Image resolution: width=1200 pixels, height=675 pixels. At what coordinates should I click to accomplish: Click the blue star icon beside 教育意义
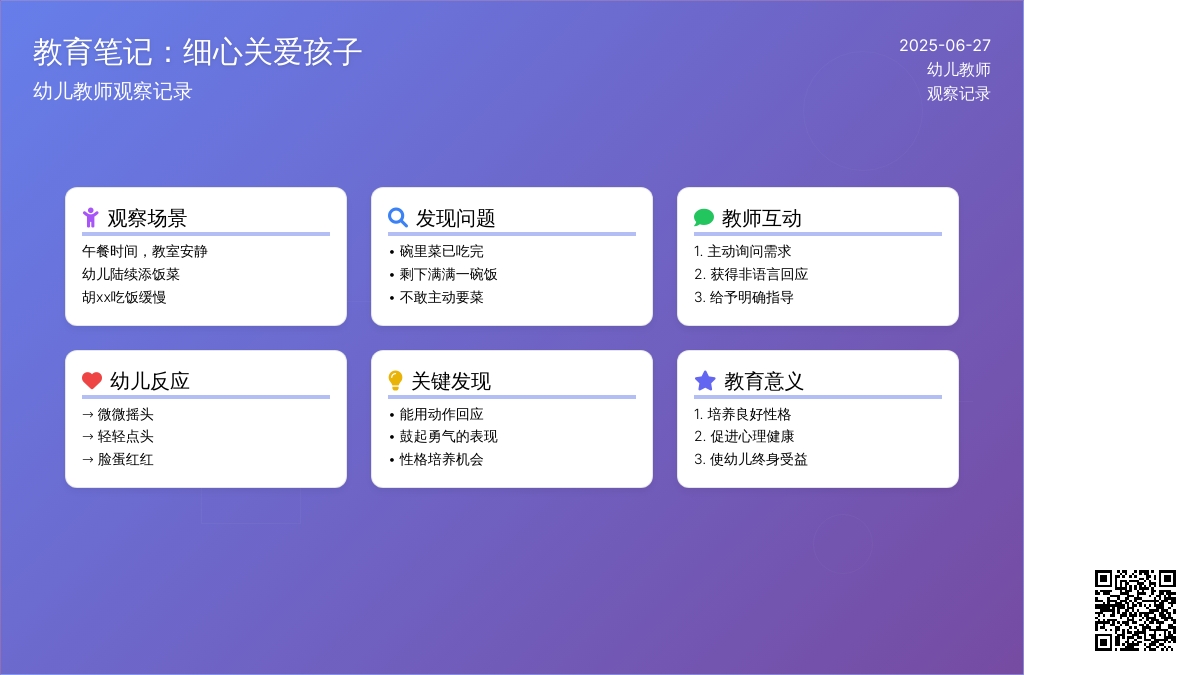click(x=705, y=380)
